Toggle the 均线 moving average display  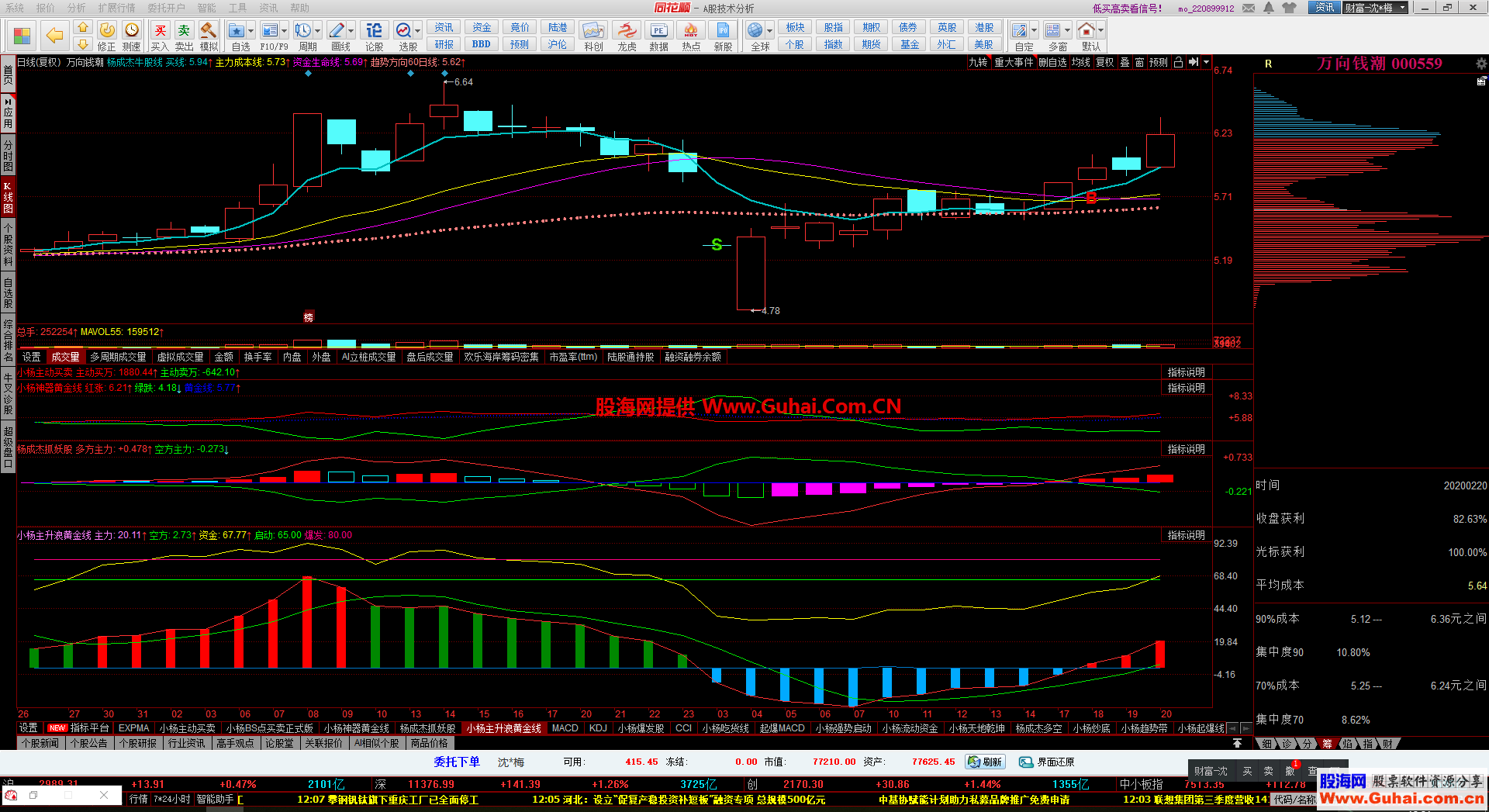(x=1081, y=63)
